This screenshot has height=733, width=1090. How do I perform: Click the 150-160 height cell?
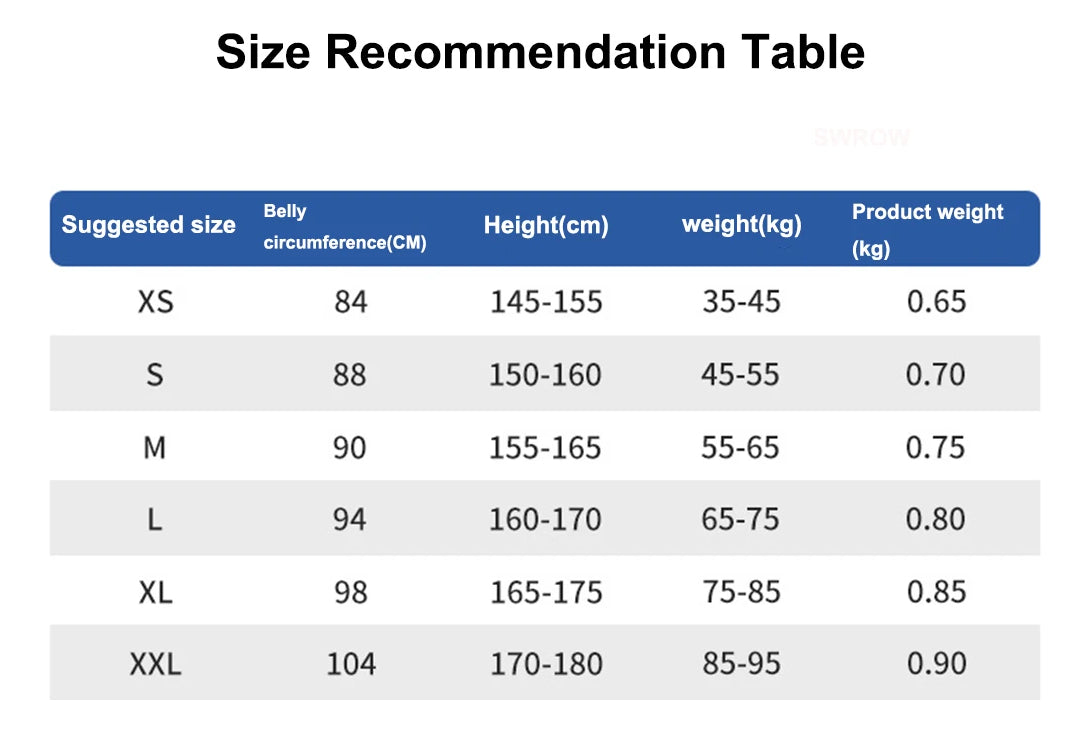click(x=545, y=374)
